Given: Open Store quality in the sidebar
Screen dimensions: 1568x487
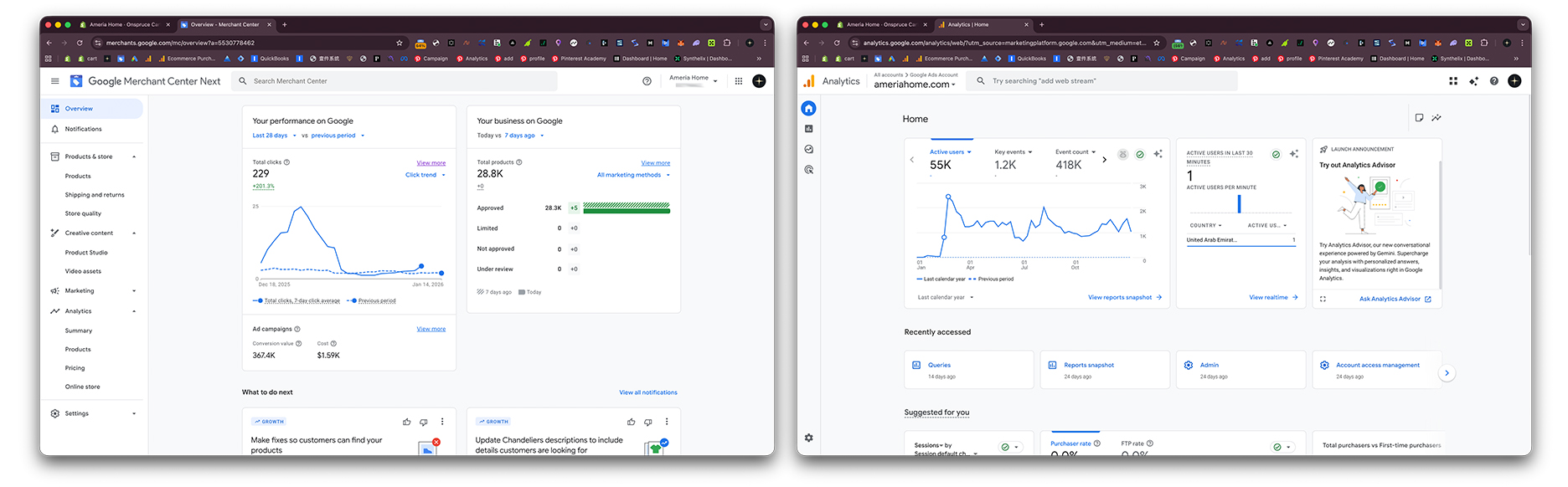Looking at the screenshot, I should 83,213.
